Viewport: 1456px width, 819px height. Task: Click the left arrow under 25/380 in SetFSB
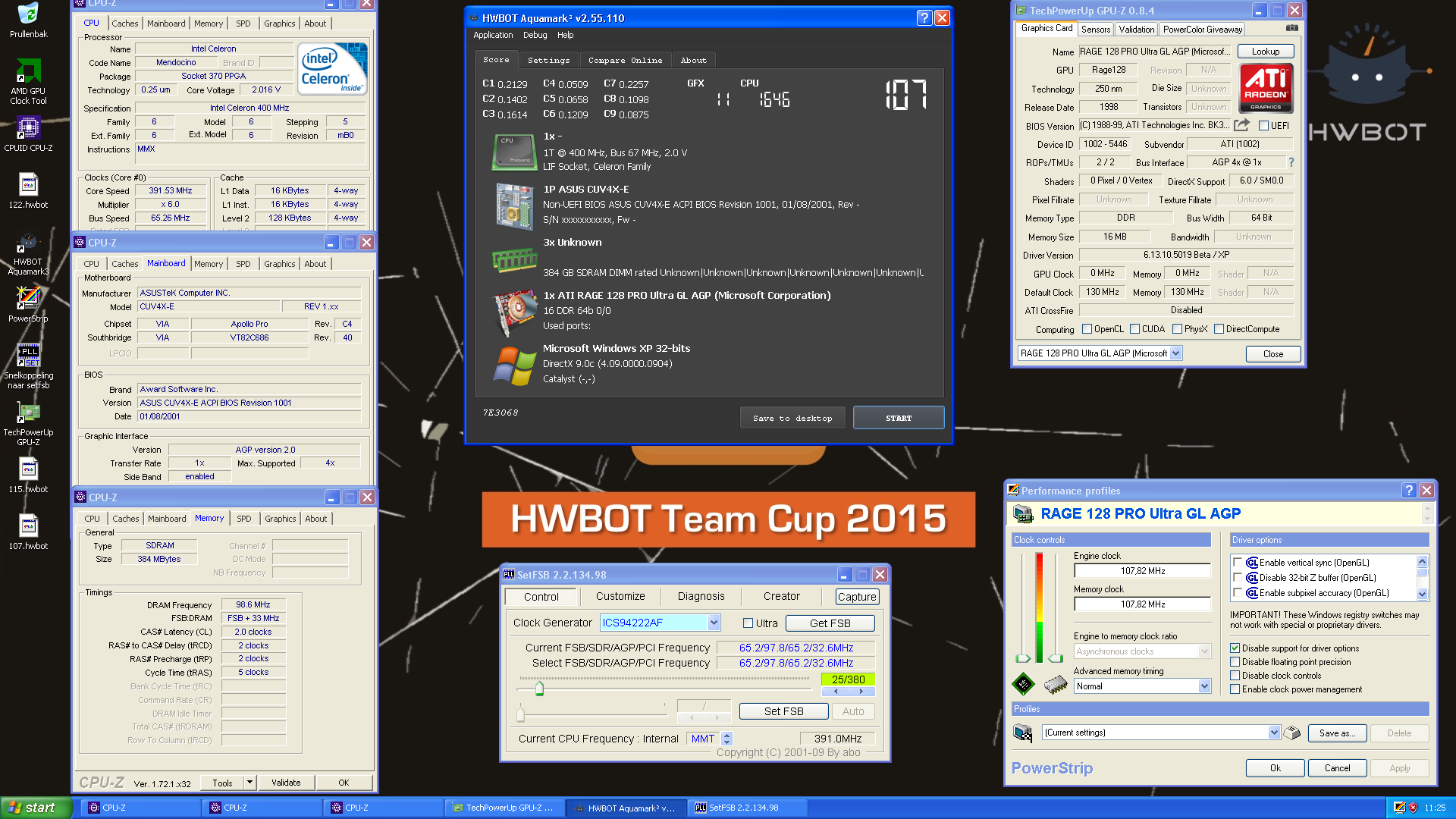pos(835,691)
